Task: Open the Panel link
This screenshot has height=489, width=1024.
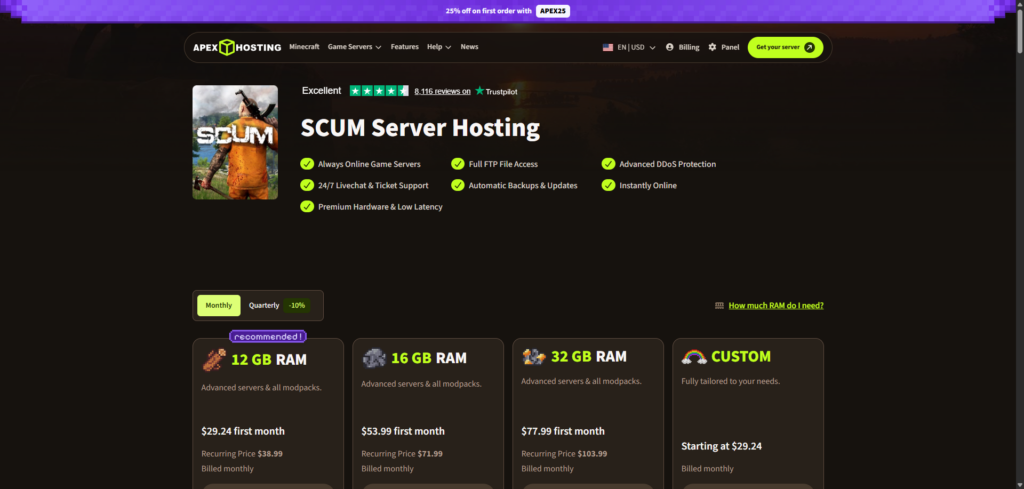Action: (724, 47)
